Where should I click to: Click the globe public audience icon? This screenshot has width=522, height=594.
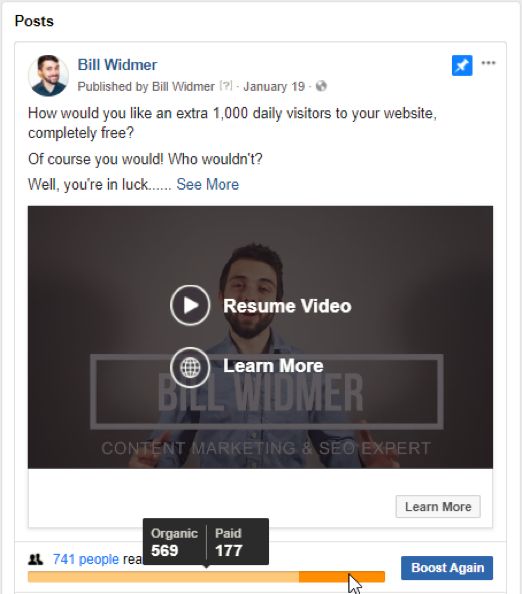click(x=321, y=86)
